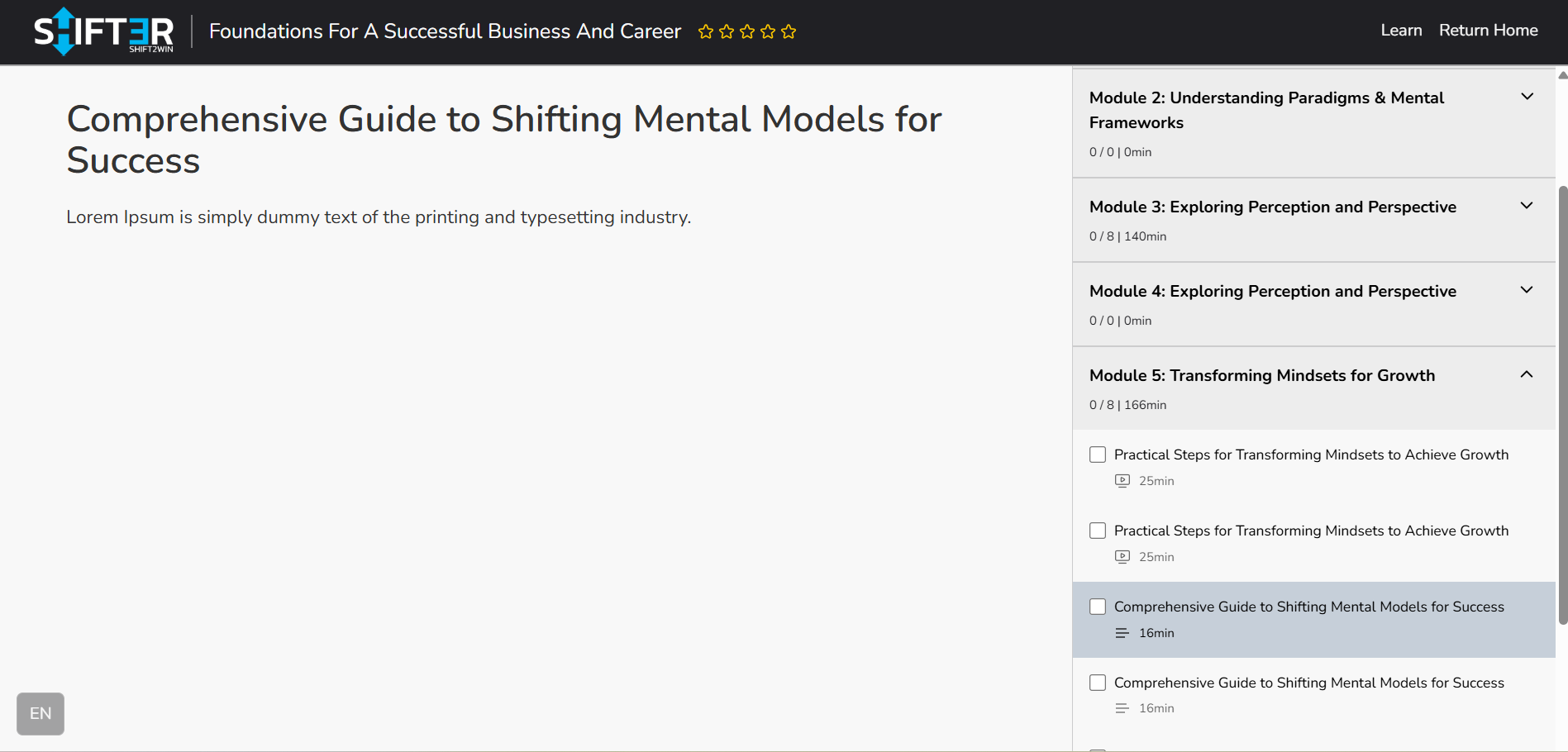The width and height of the screenshot is (1568, 752).
Task: Expand Module 4 Exploring Perception section
Action: 1527,290
